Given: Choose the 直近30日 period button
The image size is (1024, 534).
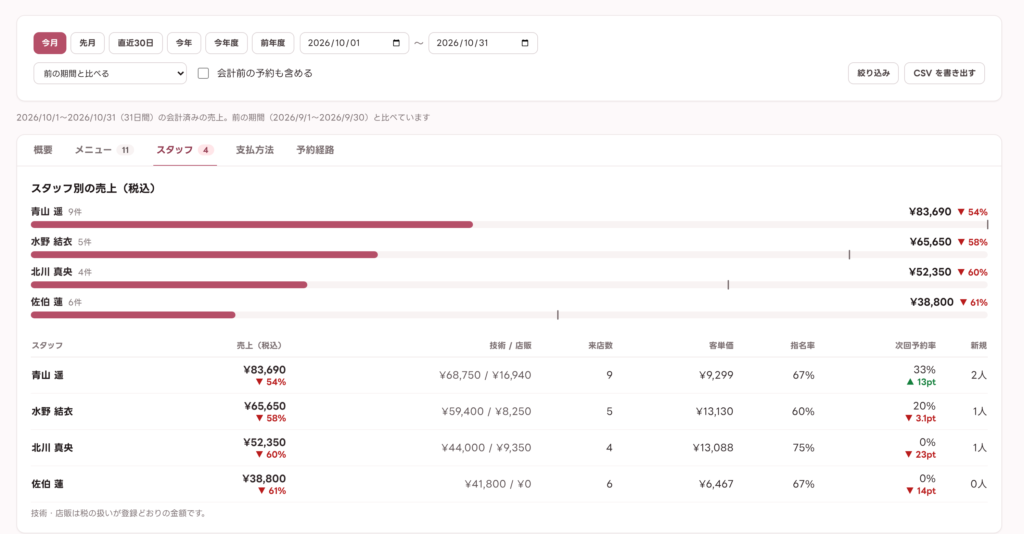Looking at the screenshot, I should (x=136, y=43).
